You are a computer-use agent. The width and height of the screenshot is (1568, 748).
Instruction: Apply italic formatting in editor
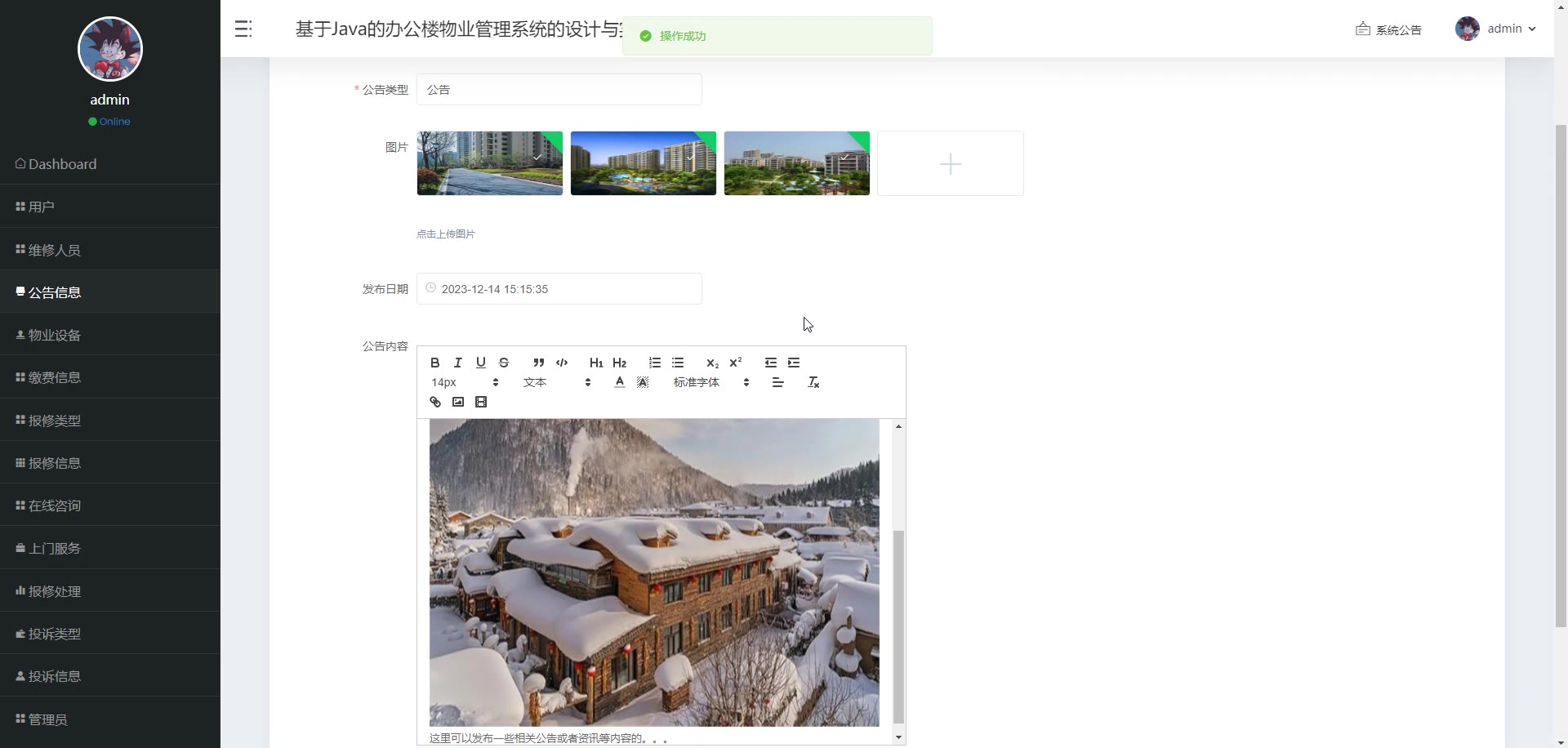click(458, 363)
